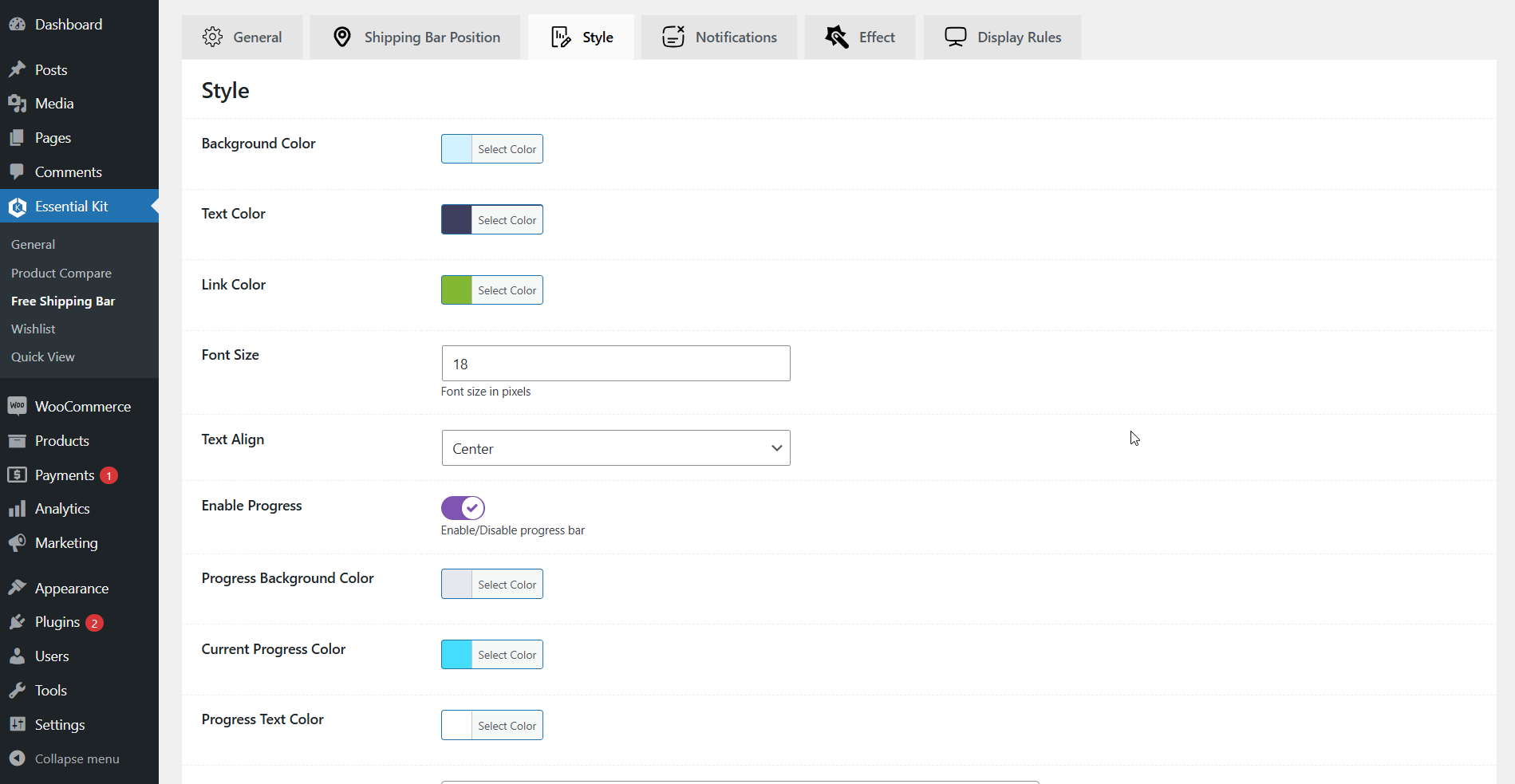Open Plugins in the admin menu
This screenshot has width=1515, height=784.
pyautogui.click(x=57, y=622)
